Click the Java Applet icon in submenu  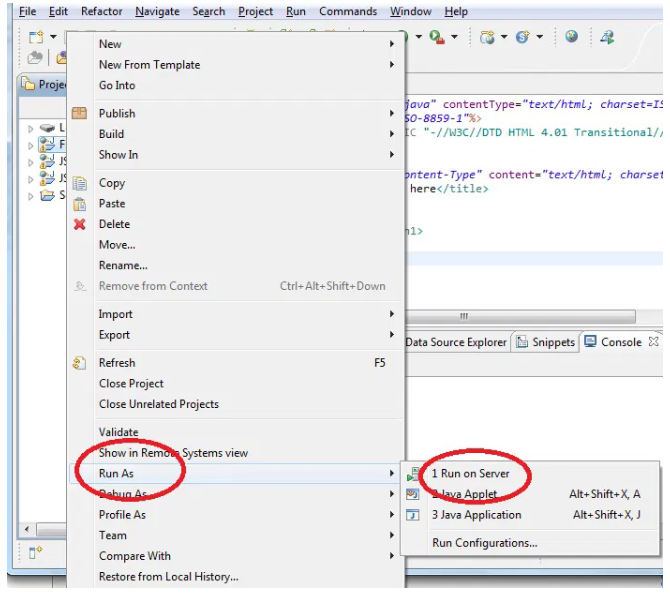[413, 494]
